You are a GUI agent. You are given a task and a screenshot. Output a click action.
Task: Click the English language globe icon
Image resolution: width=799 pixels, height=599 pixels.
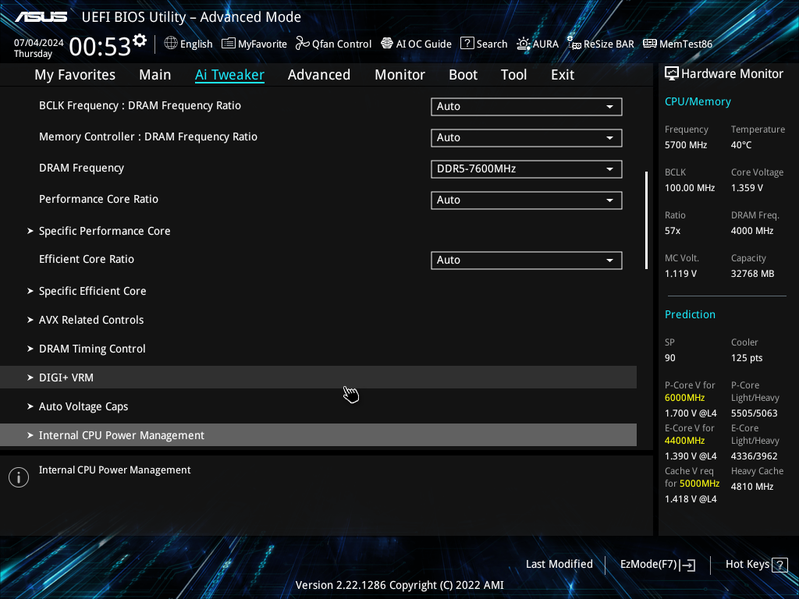pos(171,43)
